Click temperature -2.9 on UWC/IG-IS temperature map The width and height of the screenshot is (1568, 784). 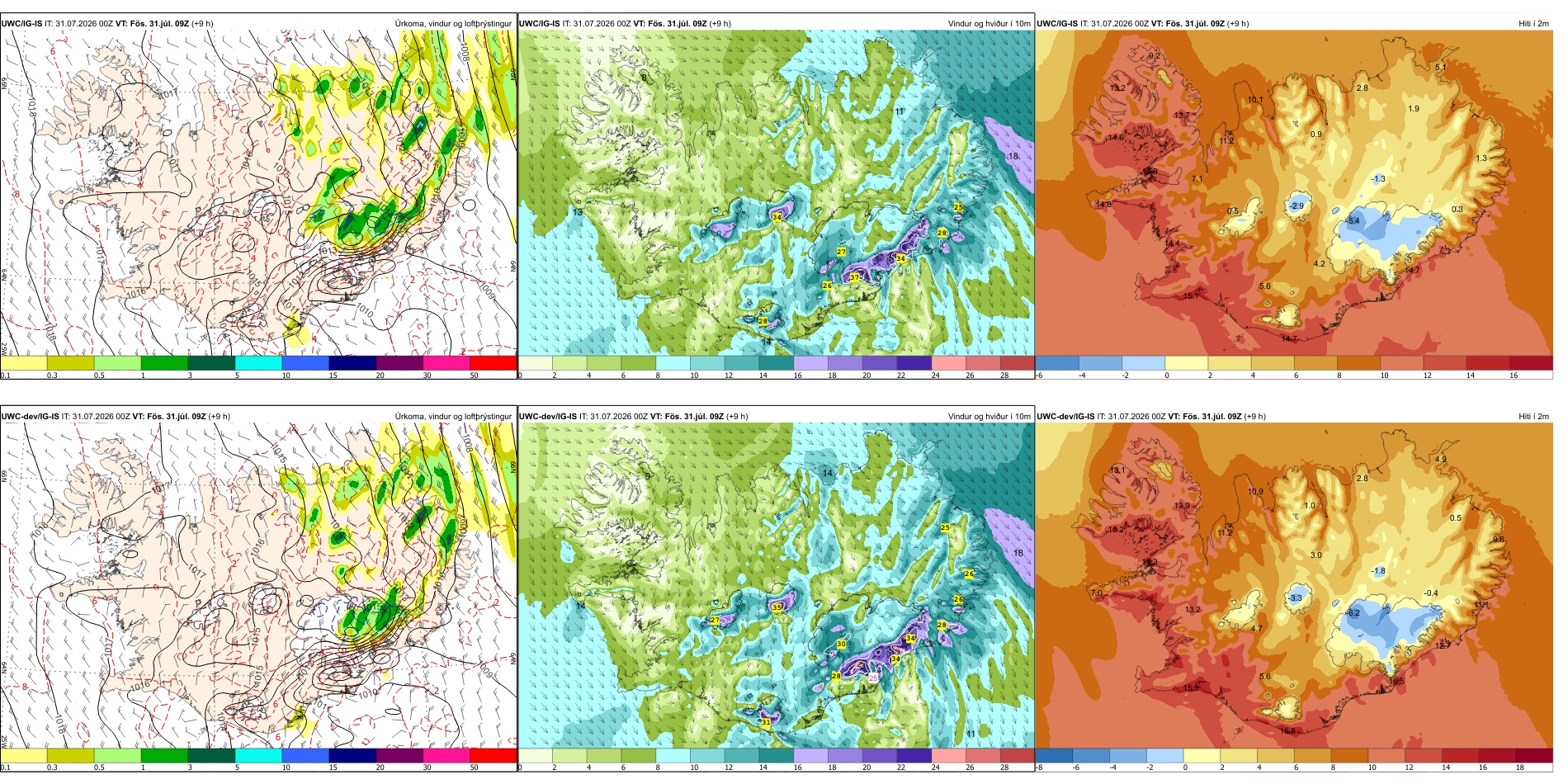pos(1296,205)
